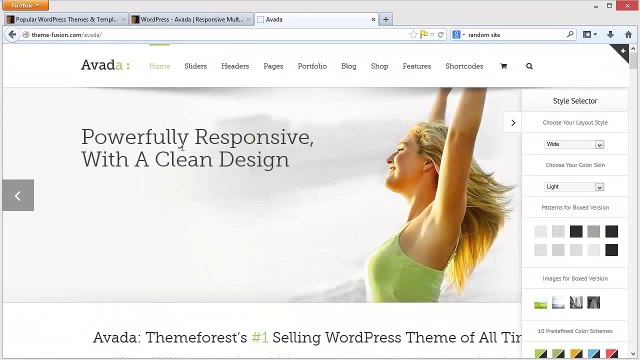Open the orange Firefox menu button
640x360 pixels.
25,5
